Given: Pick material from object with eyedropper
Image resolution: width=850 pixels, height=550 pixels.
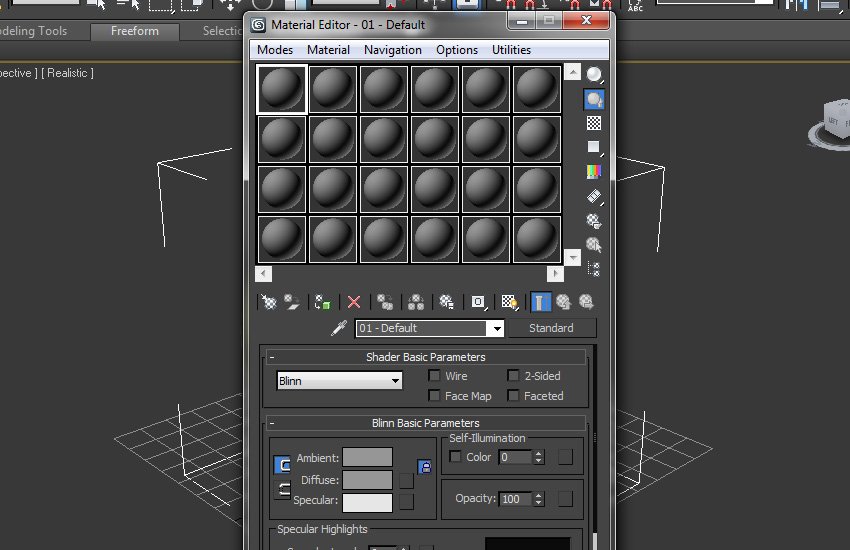Looking at the screenshot, I should 338,329.
